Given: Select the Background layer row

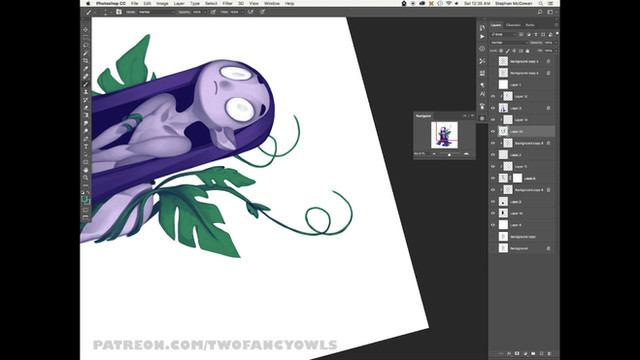Looking at the screenshot, I should pyautogui.click(x=523, y=248).
